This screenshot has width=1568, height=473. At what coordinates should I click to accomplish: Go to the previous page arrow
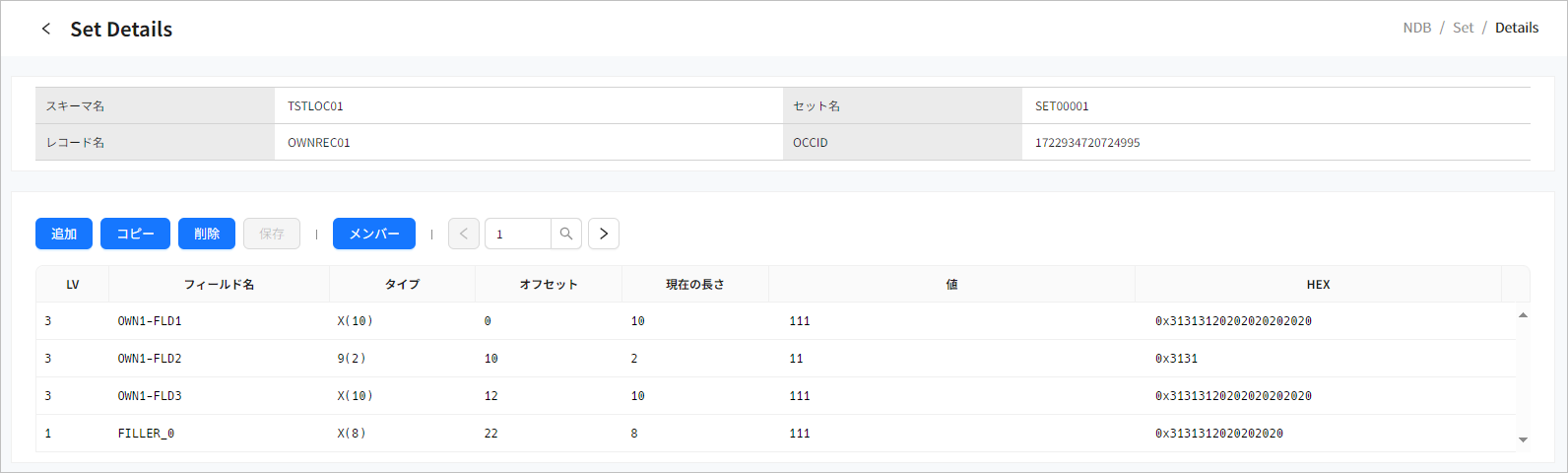coord(464,234)
